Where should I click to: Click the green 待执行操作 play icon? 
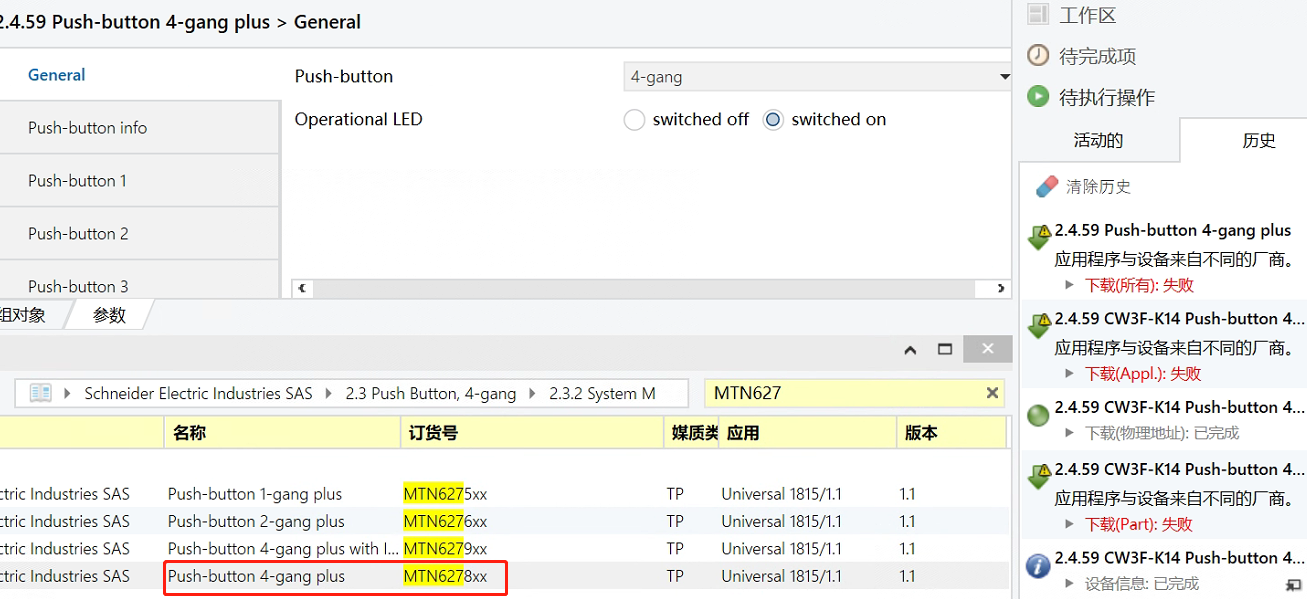click(x=1039, y=97)
